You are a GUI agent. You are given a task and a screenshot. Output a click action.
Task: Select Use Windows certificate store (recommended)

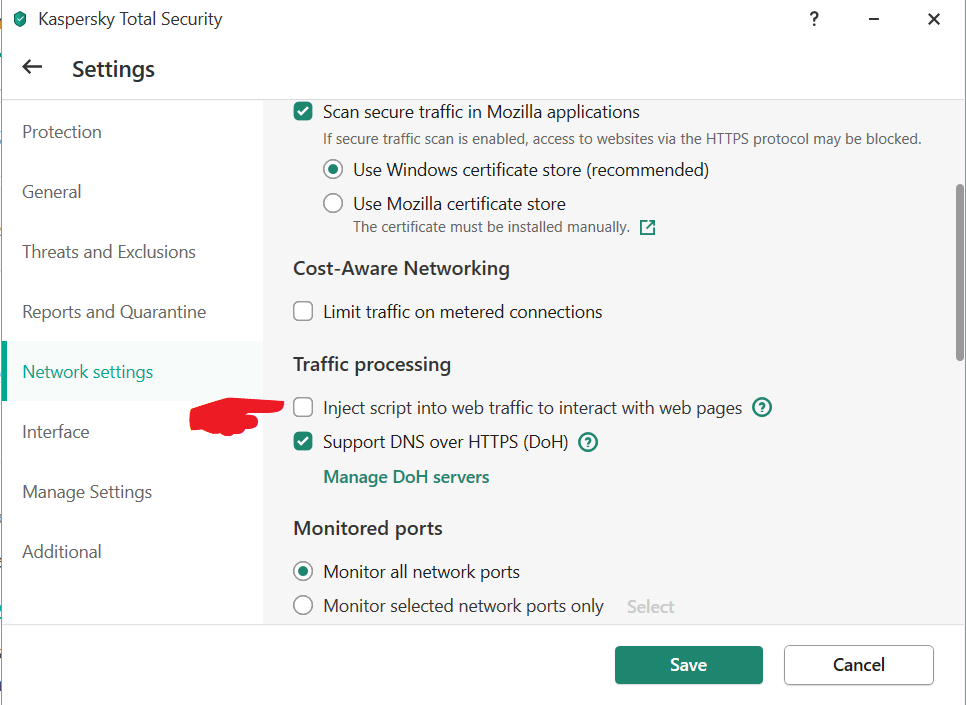(333, 169)
